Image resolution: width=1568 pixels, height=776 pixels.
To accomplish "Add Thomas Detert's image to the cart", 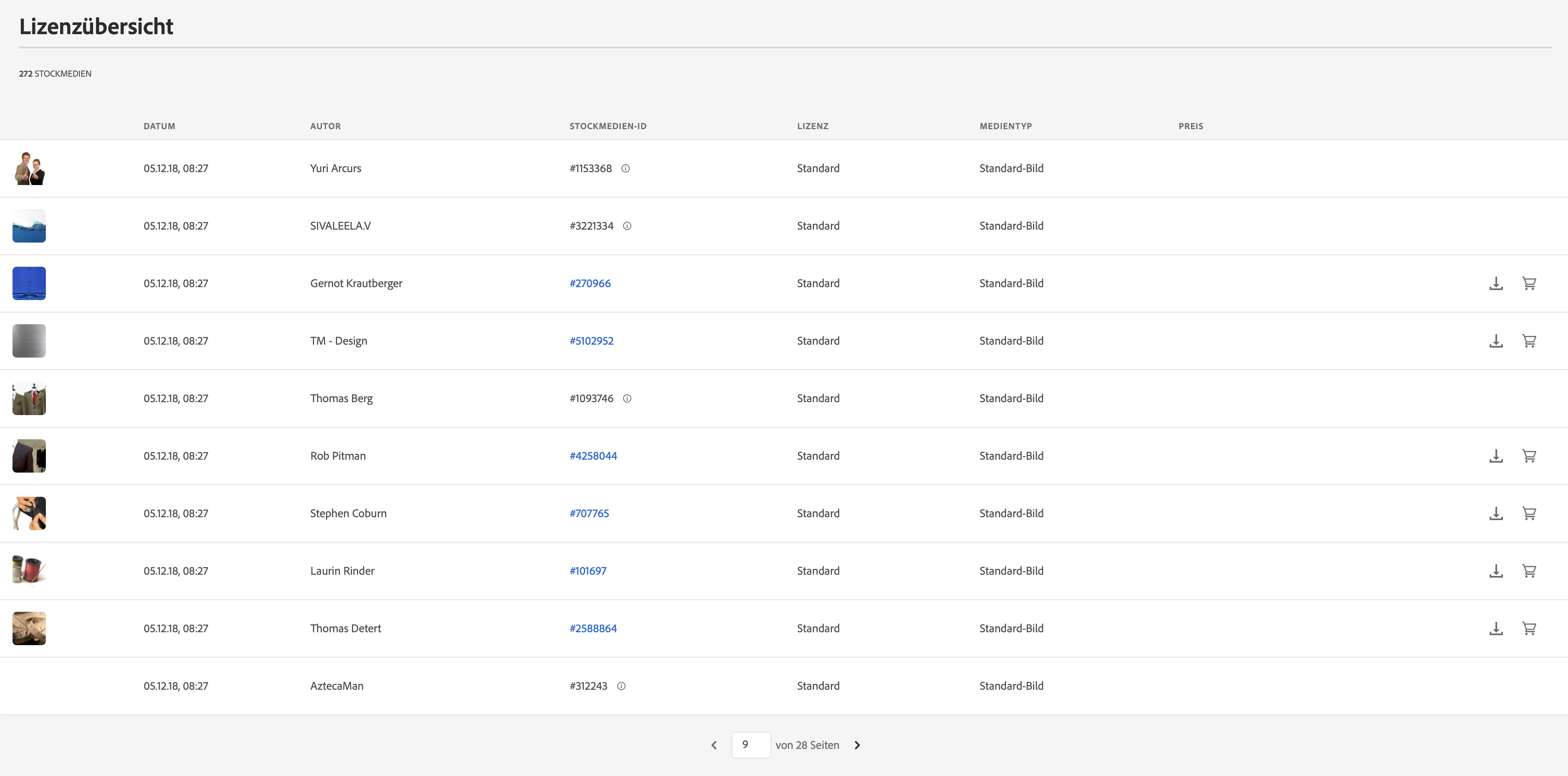I will coord(1529,628).
